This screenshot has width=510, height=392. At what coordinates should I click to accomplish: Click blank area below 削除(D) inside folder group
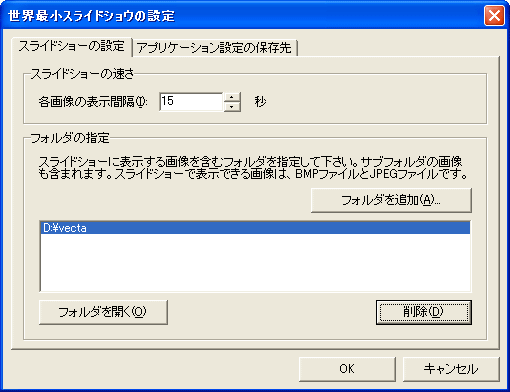(424, 332)
